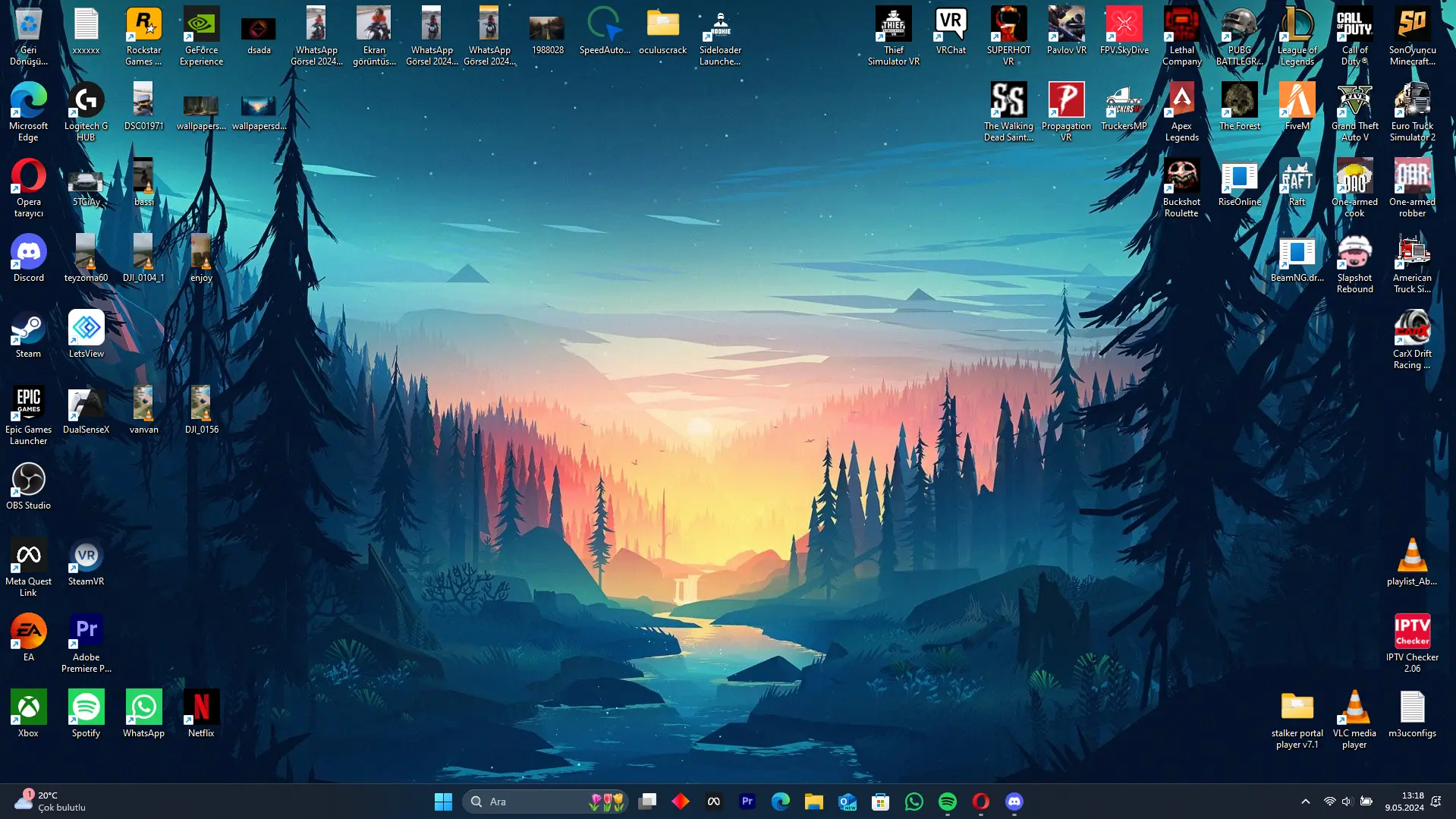Select the OBS Studio desktop icon
Viewport: 1456px width, 819px height.
tap(28, 486)
